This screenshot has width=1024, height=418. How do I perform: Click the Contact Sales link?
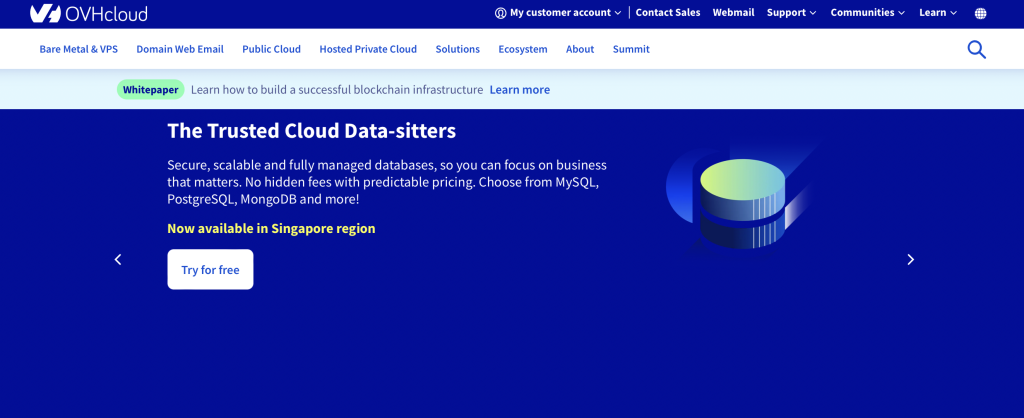pos(667,12)
